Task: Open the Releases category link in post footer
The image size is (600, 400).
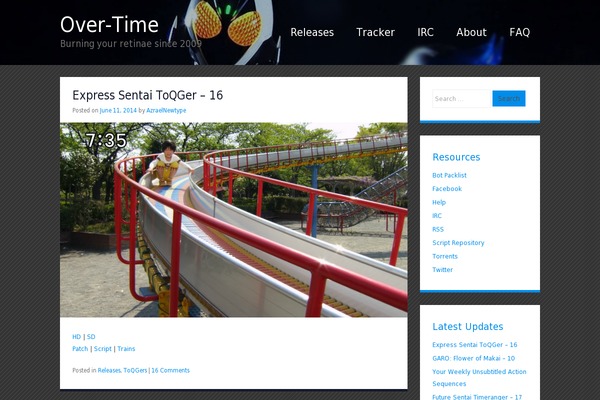Action: click(x=109, y=370)
